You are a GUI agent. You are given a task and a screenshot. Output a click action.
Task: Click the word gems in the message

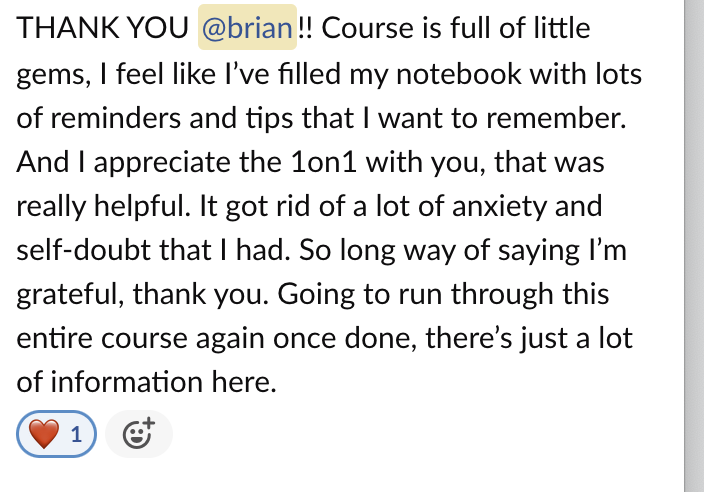click(50, 75)
